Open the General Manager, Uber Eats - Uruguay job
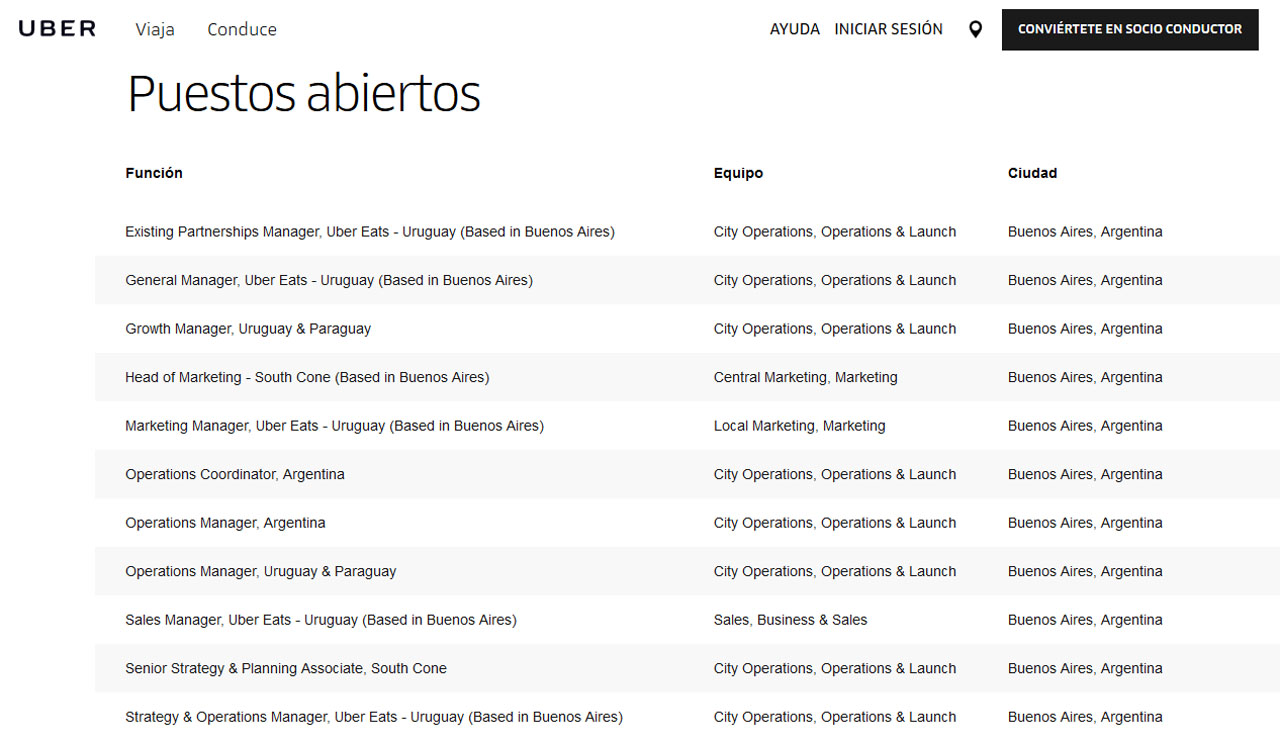This screenshot has width=1280, height=744. 329,280
